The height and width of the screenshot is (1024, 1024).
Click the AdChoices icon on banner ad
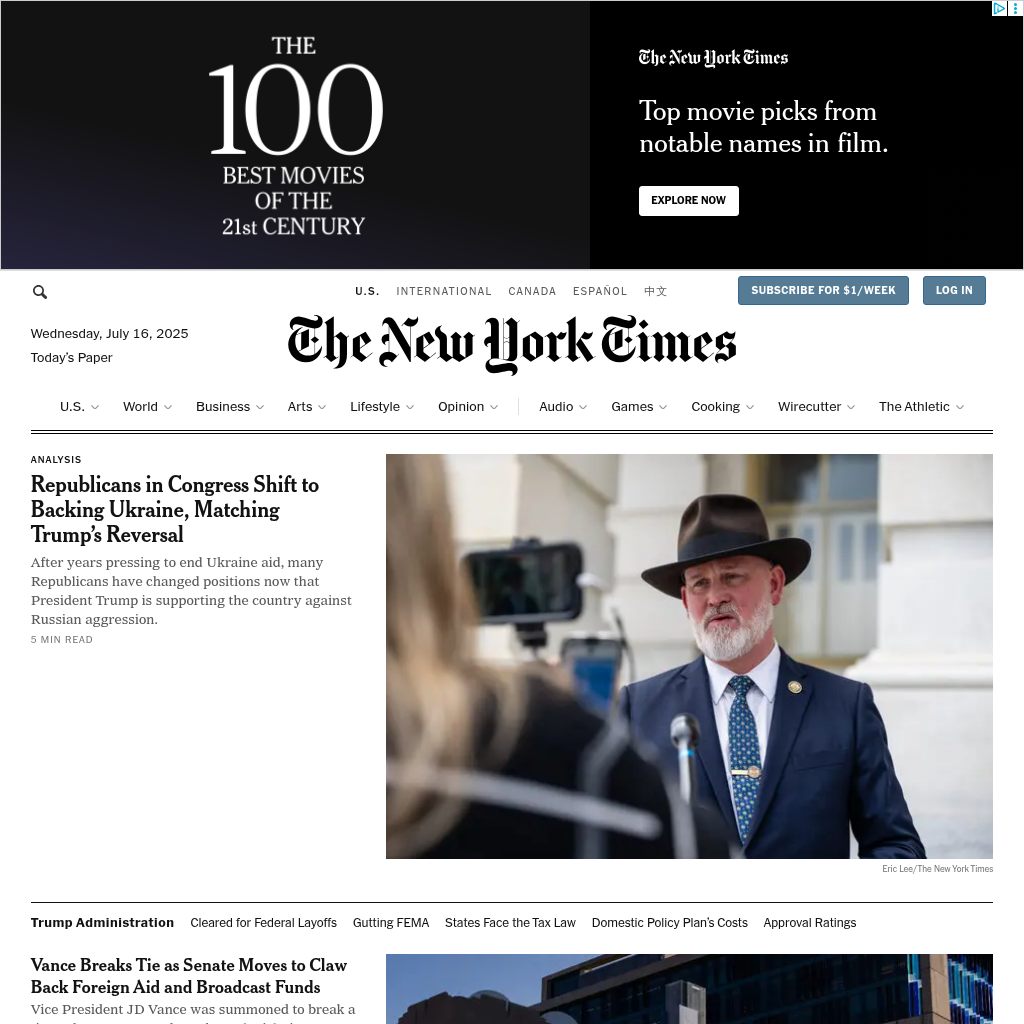click(x=999, y=8)
